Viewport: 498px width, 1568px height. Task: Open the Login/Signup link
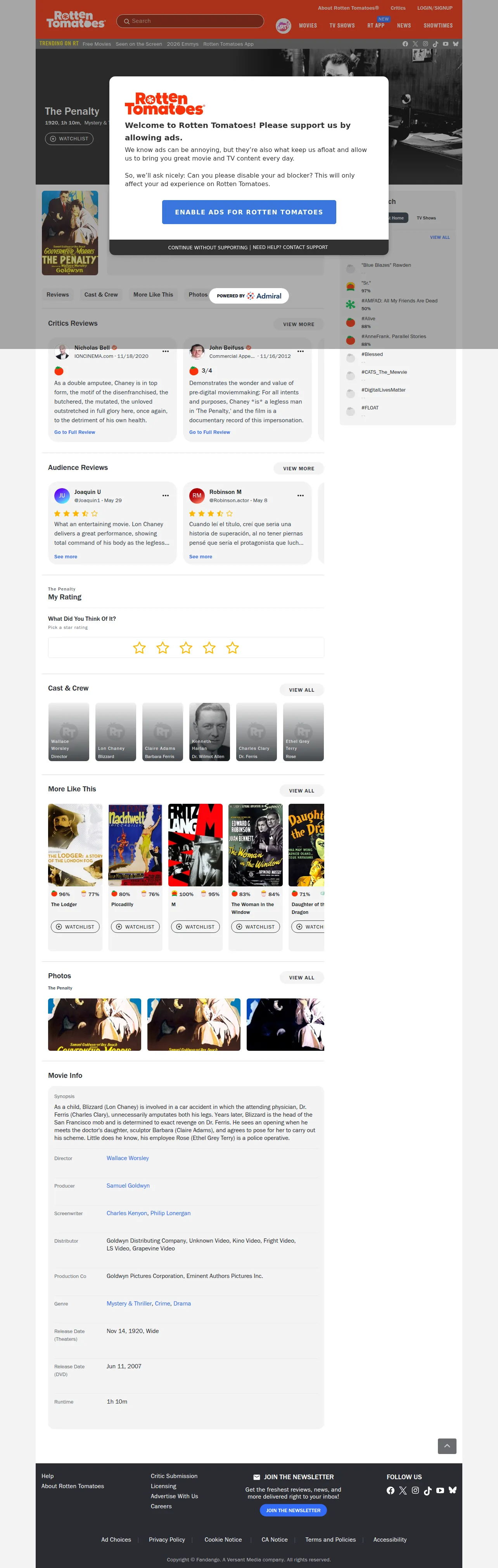[435, 8]
